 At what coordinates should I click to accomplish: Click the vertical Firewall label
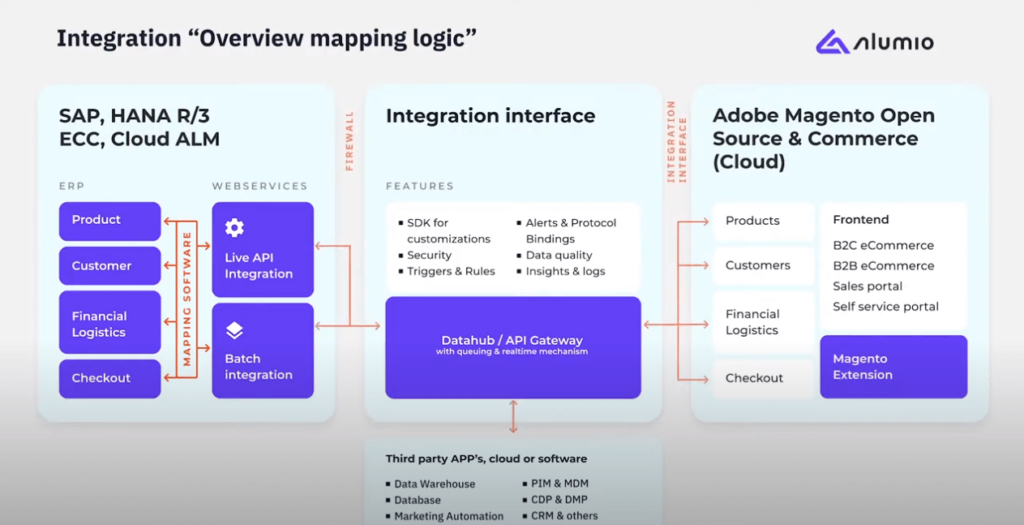click(350, 141)
